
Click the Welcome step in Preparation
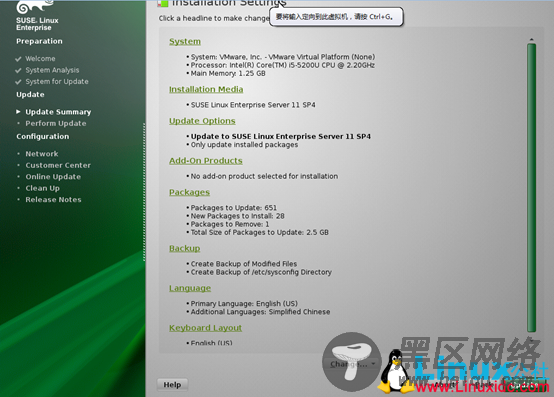click(x=40, y=59)
